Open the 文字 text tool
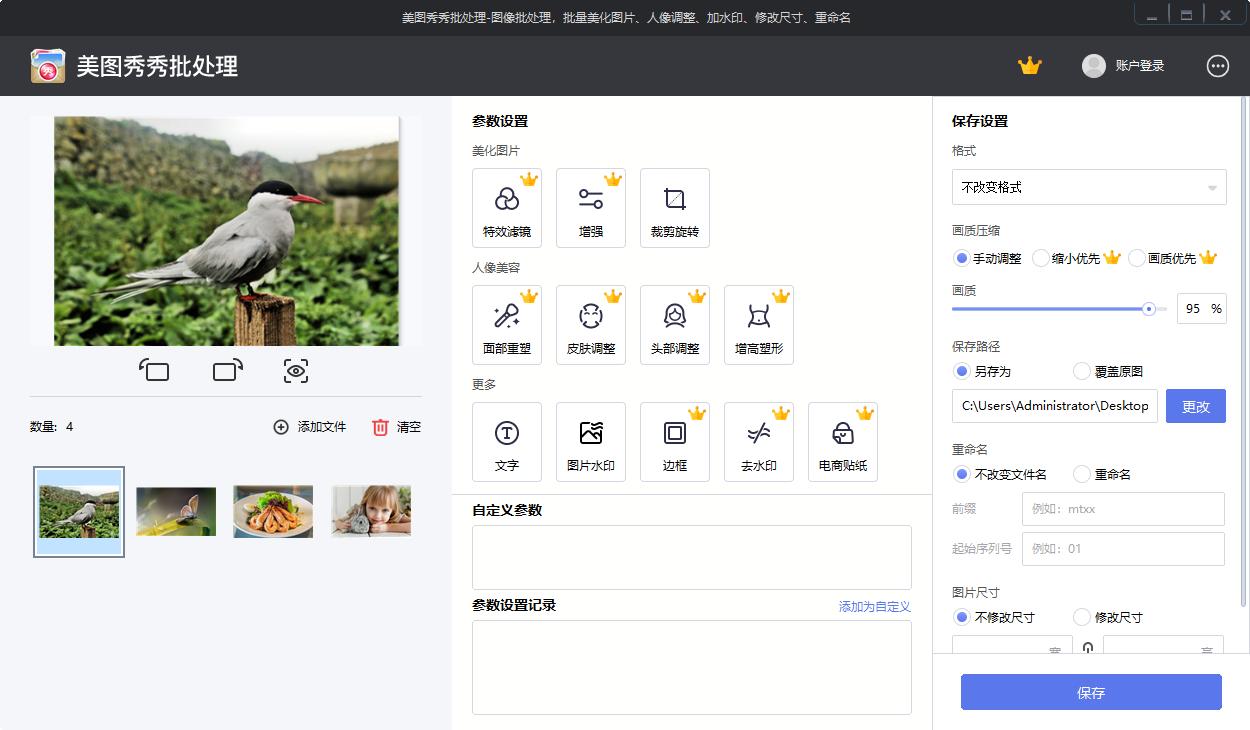 click(507, 442)
